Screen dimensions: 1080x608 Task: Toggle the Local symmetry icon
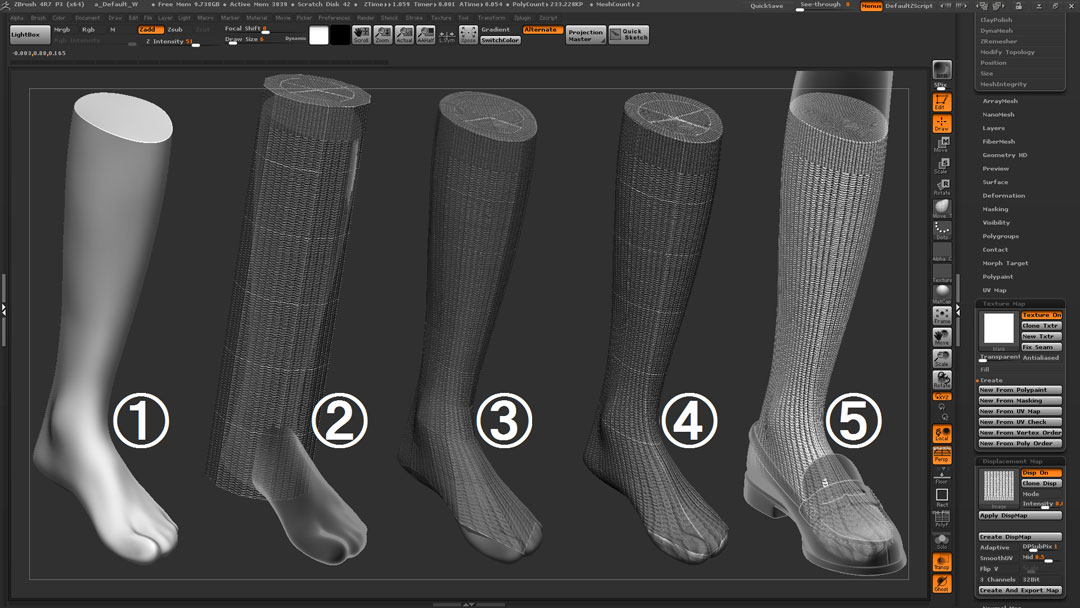[942, 433]
